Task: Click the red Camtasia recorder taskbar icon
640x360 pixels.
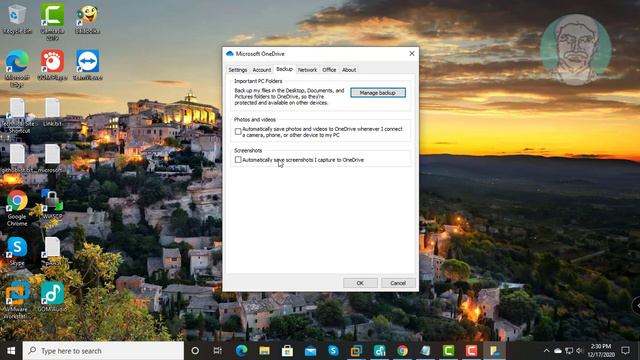Action: tap(471, 351)
